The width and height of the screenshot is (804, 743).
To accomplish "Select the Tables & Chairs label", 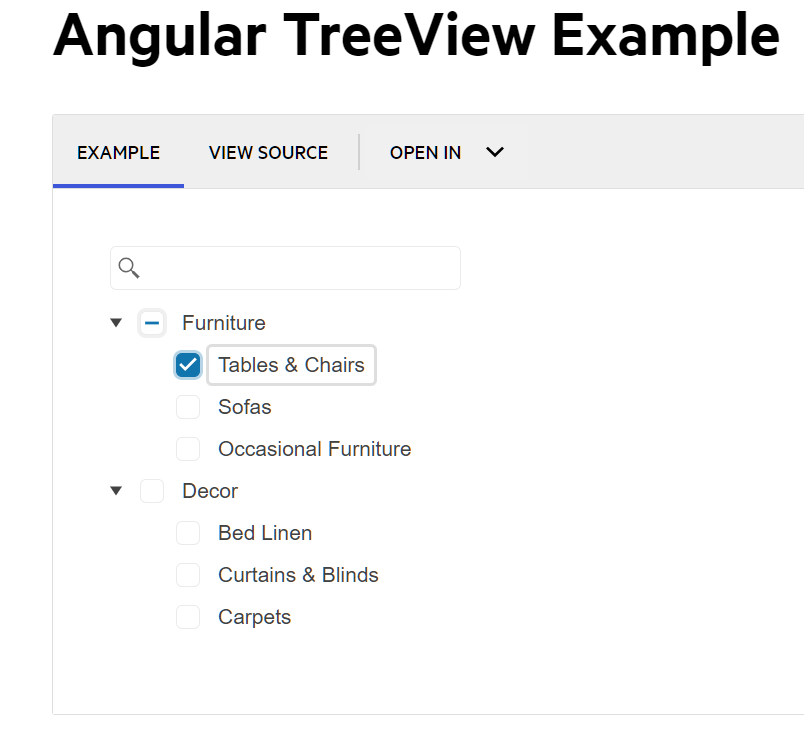I will pyautogui.click(x=291, y=365).
